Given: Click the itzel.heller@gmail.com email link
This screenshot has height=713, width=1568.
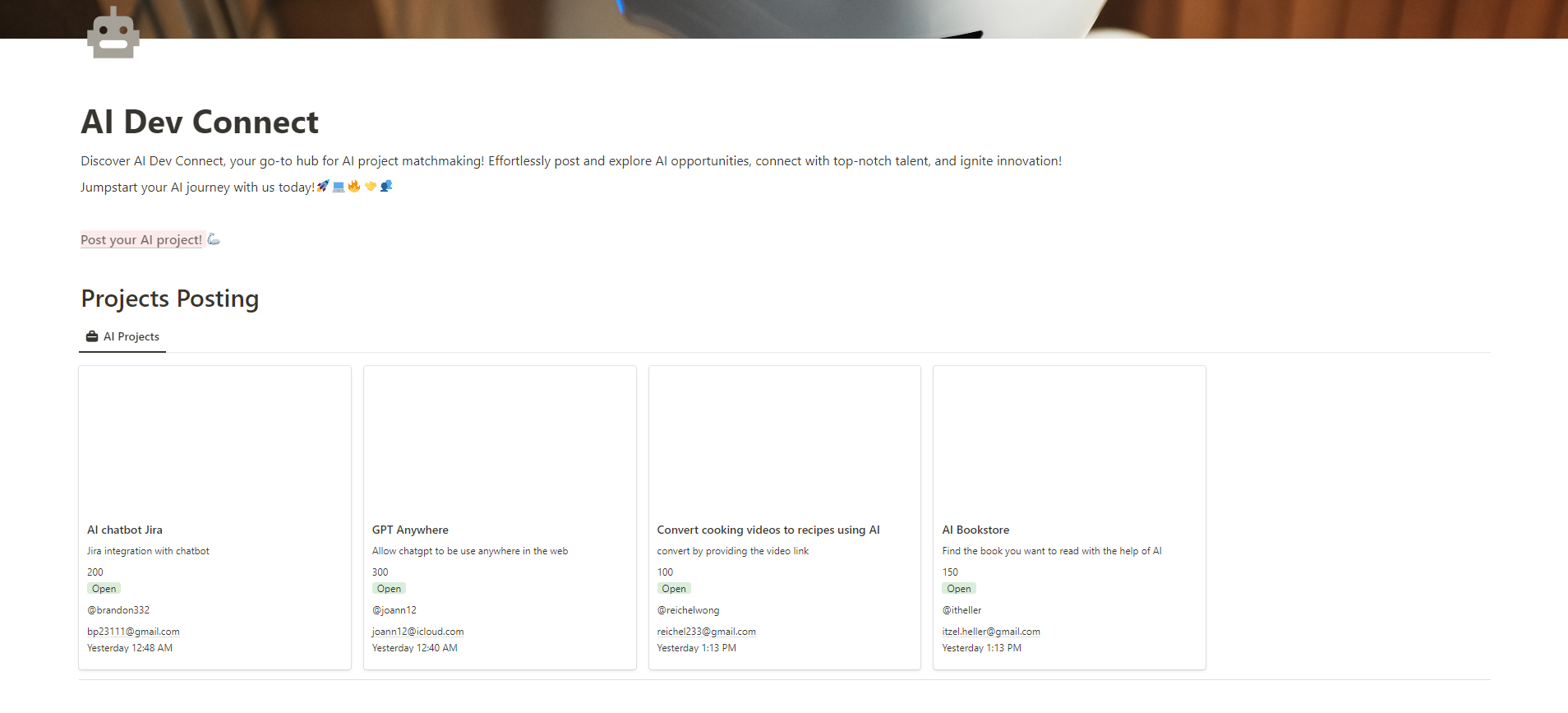Looking at the screenshot, I should click(990, 632).
